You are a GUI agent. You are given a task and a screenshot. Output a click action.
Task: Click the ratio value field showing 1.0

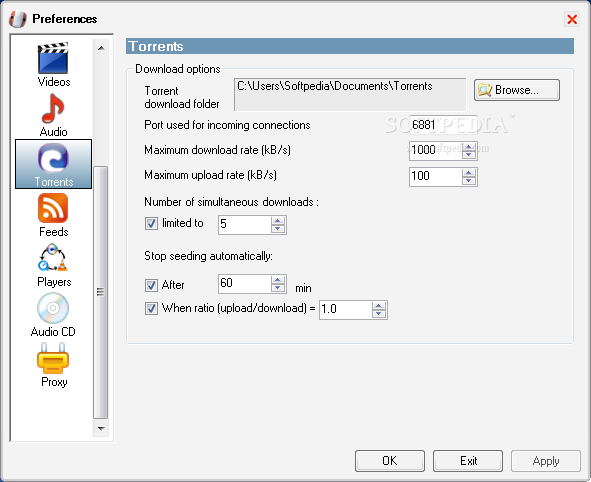[x=346, y=310]
